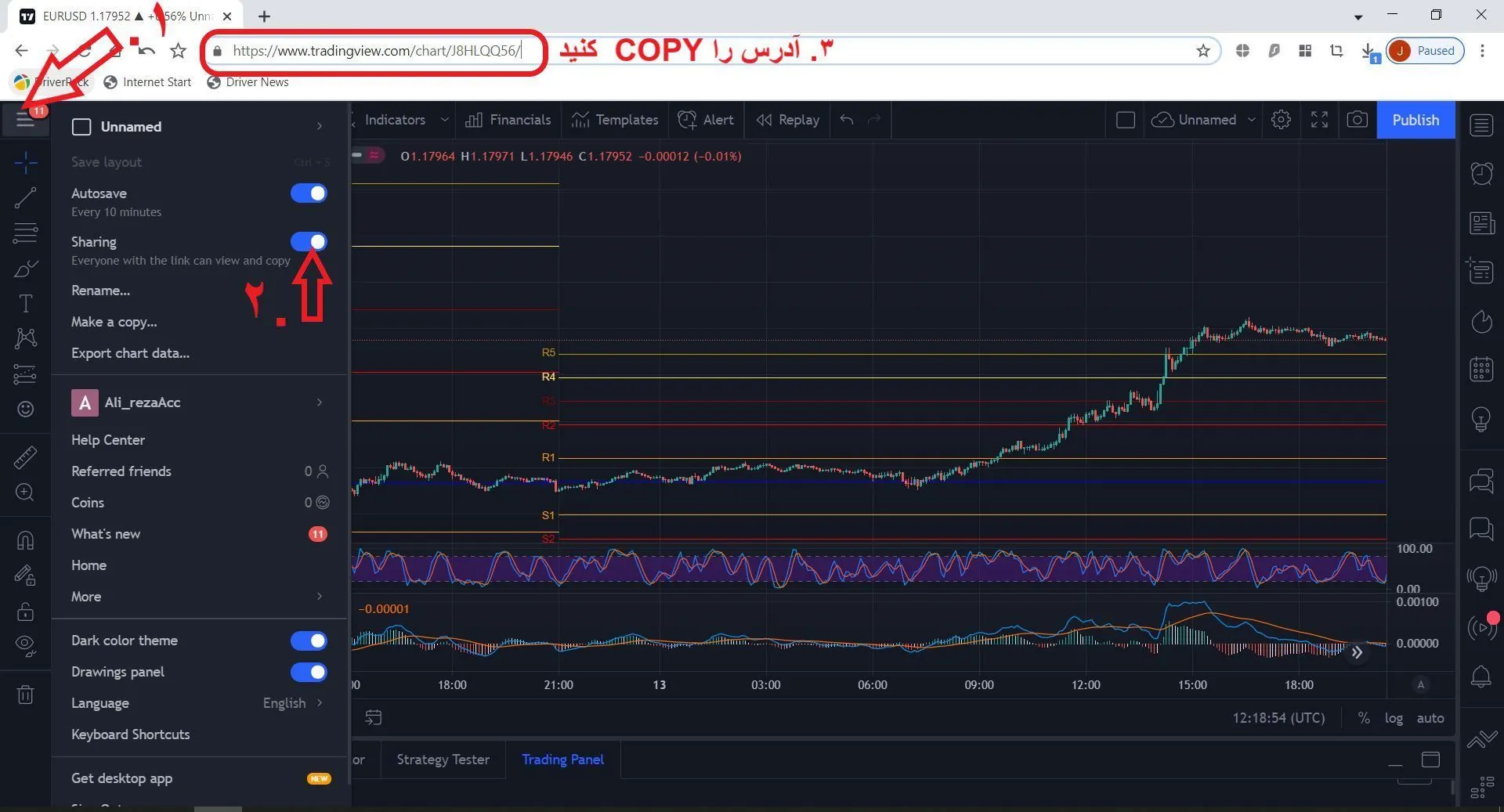
Task: Select the brush drawing tool
Action: (25, 269)
